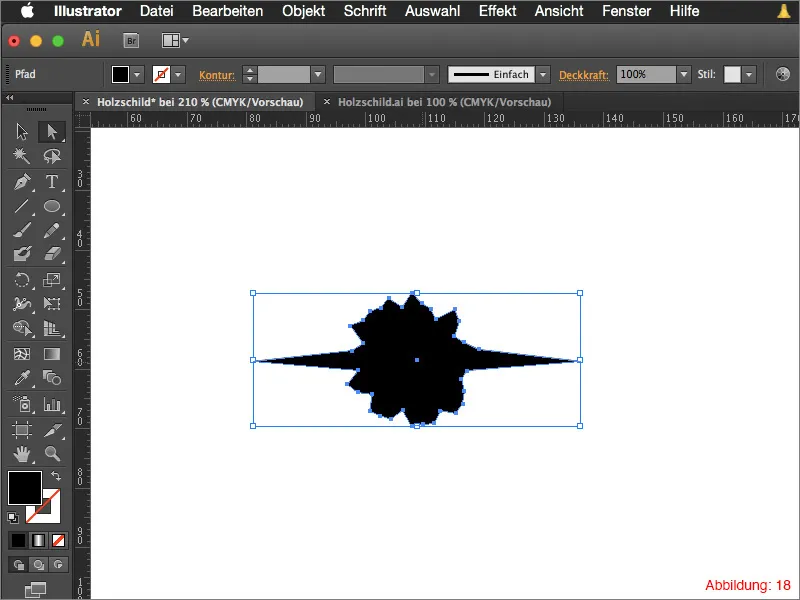Select the Line Segment tool
Screen dimensions: 800x600
(22, 206)
